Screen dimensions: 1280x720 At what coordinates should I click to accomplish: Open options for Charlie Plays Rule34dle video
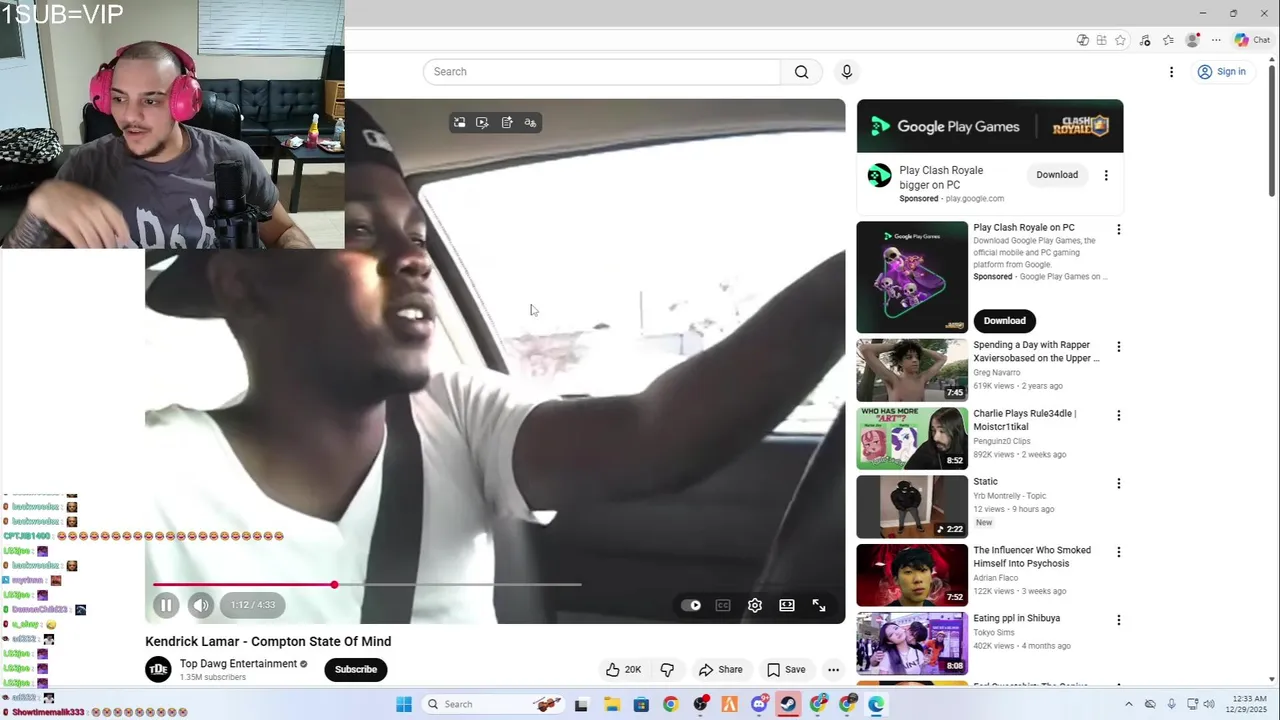pos(1118,415)
